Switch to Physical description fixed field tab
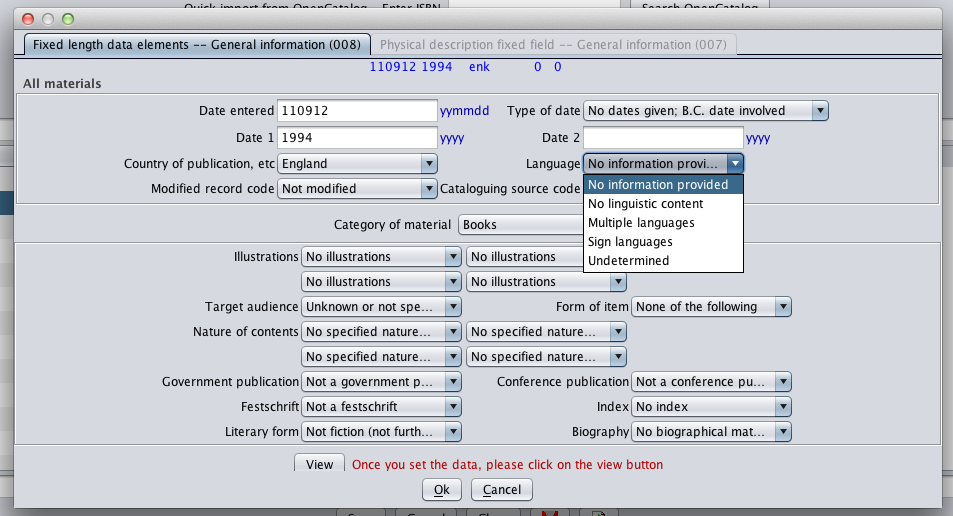 tap(553, 45)
